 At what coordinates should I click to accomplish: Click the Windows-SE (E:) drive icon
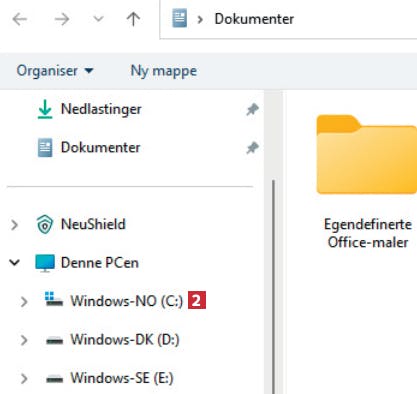pyautogui.click(x=54, y=379)
